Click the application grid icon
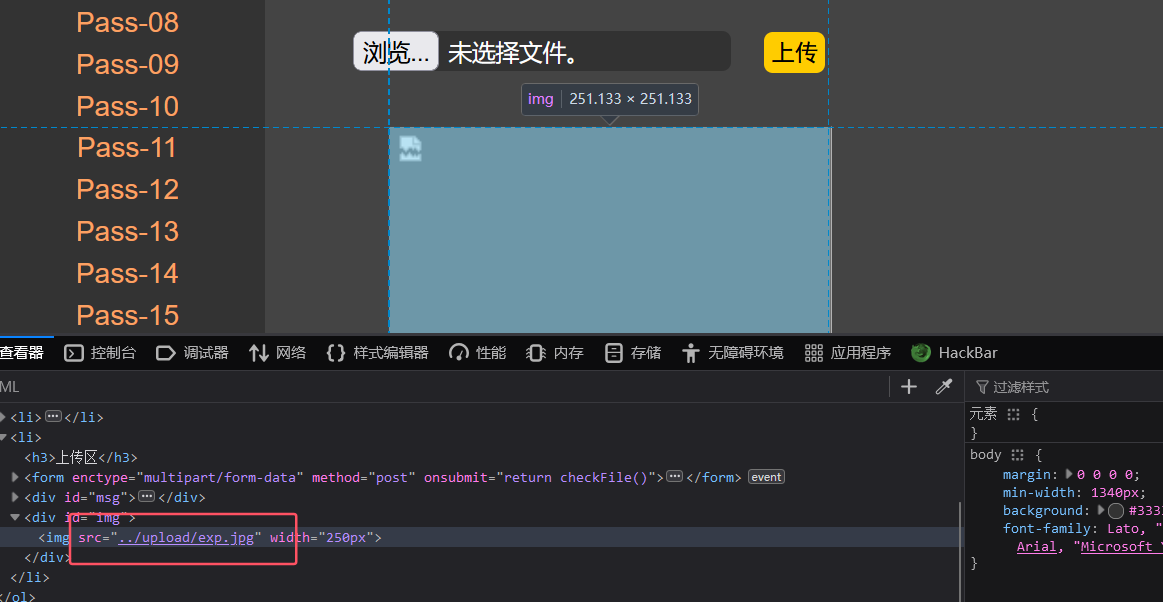 tap(814, 353)
